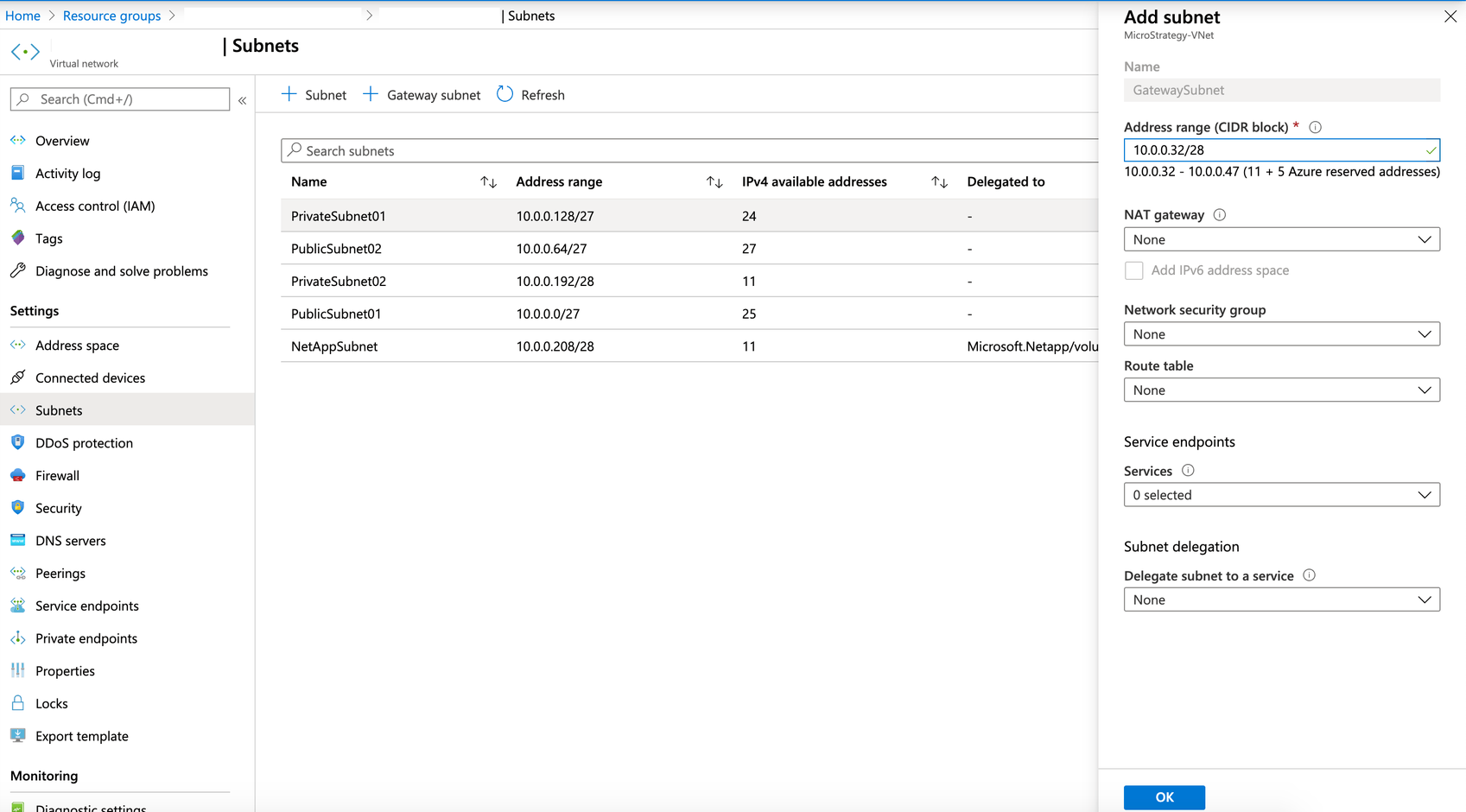This screenshot has height=812, width=1466.
Task: Click the Tags icon
Action: (x=17, y=238)
